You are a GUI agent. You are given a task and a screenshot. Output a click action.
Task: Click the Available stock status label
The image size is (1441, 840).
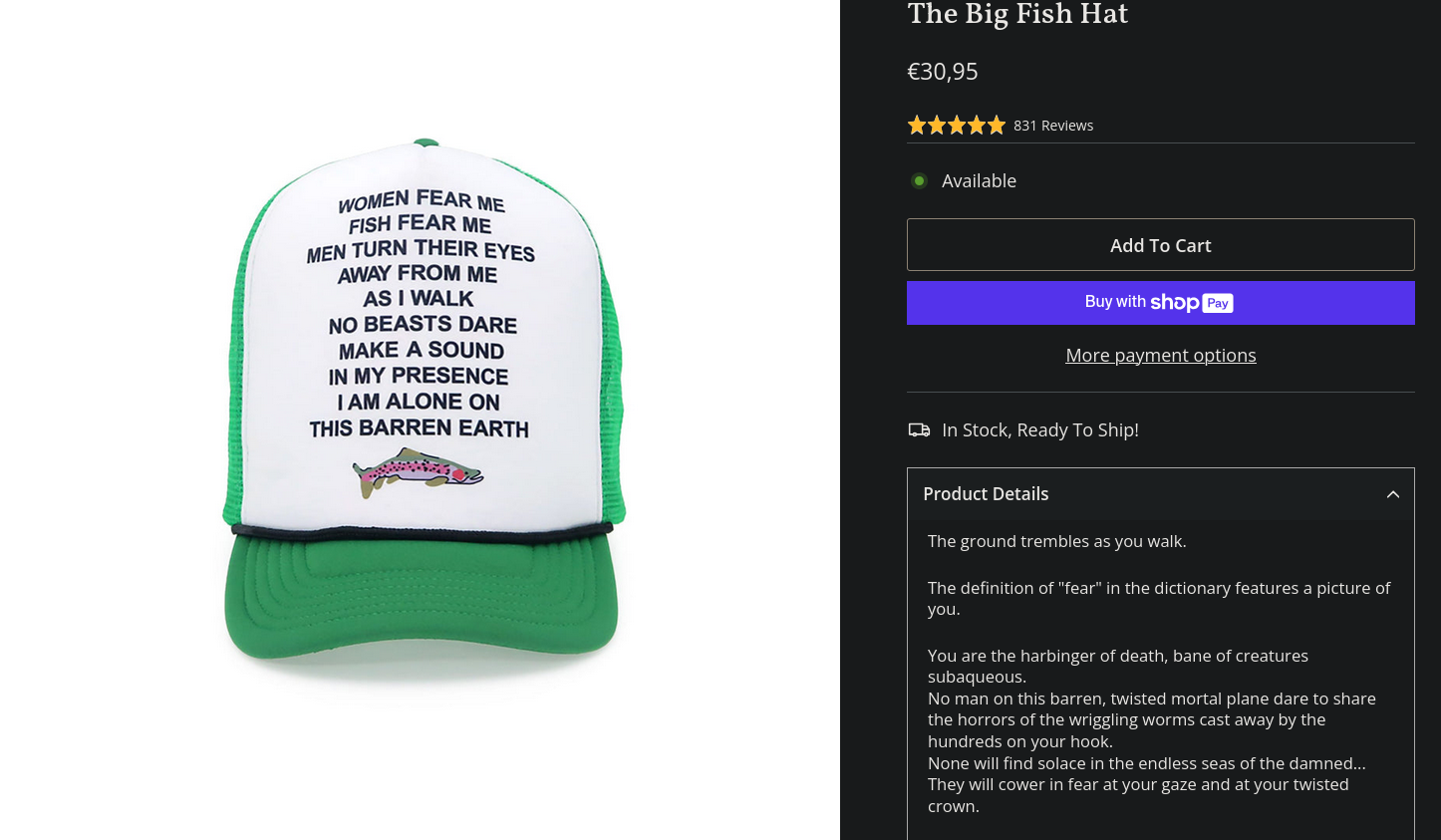pyautogui.click(x=979, y=180)
